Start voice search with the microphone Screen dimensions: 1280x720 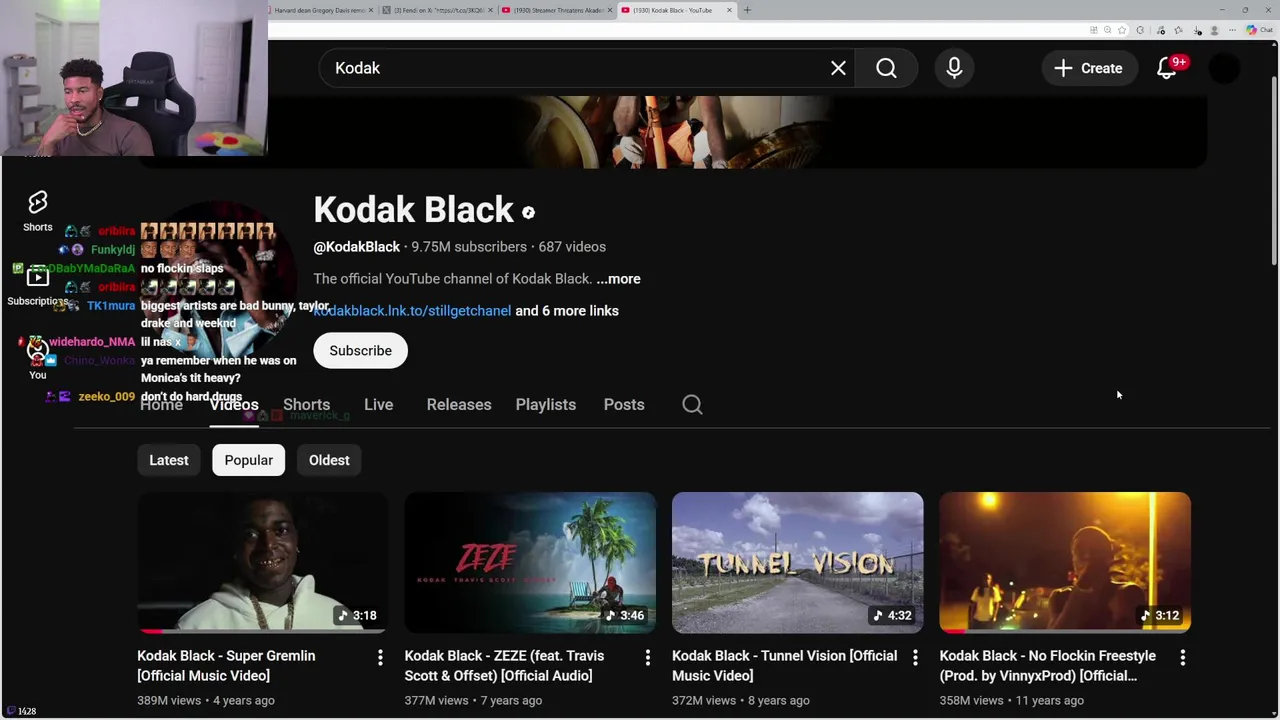pos(954,68)
